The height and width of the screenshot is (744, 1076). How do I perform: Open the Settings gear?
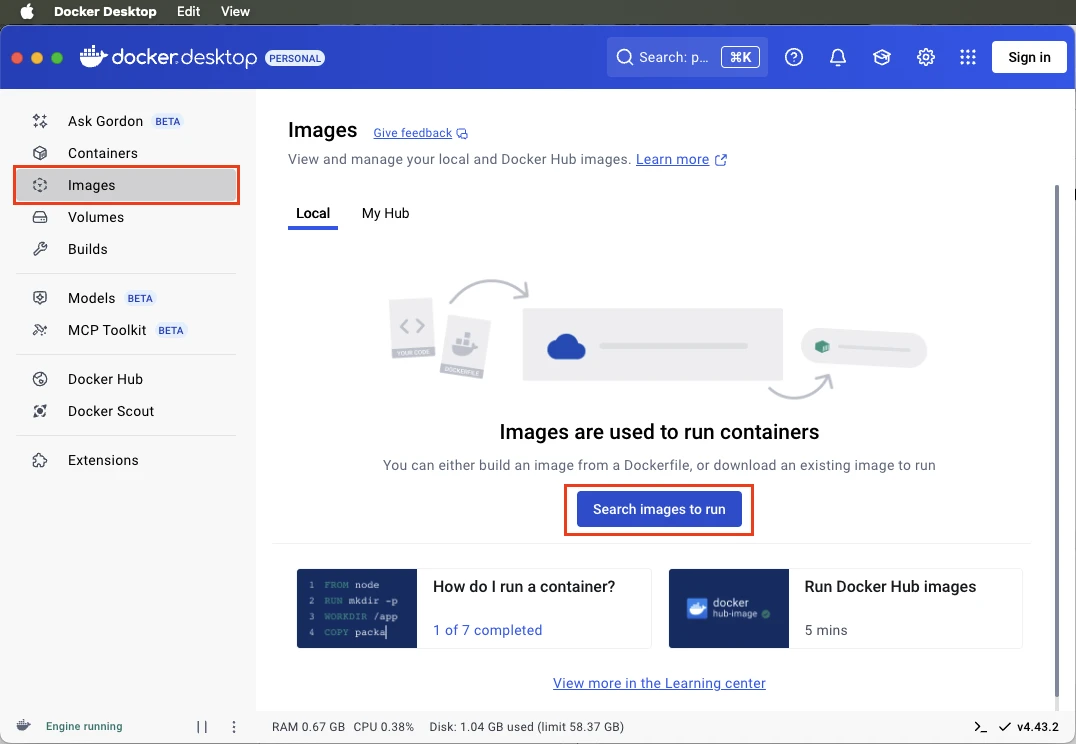[x=926, y=57]
